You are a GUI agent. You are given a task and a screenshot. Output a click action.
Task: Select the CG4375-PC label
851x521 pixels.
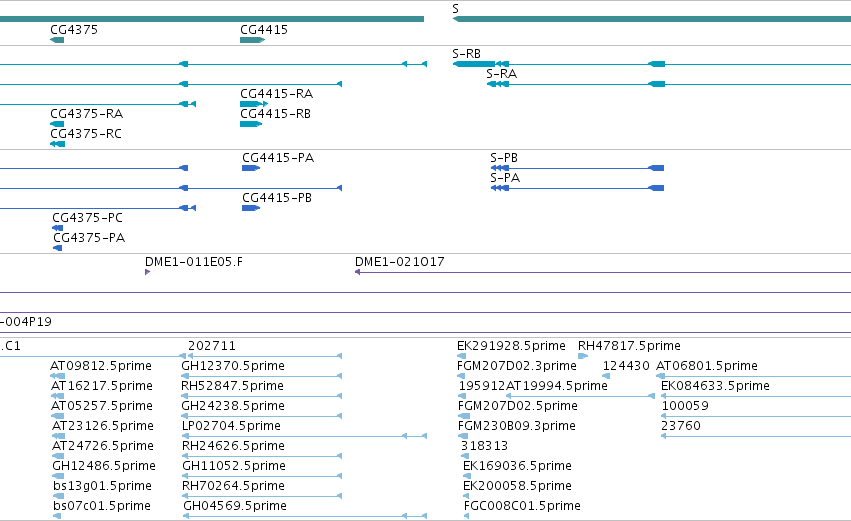tap(87, 218)
